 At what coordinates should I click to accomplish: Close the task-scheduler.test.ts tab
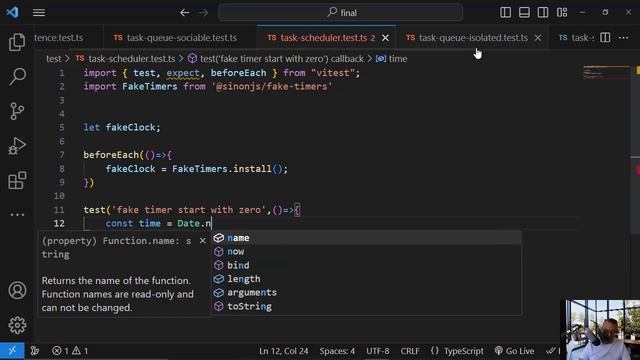385,38
